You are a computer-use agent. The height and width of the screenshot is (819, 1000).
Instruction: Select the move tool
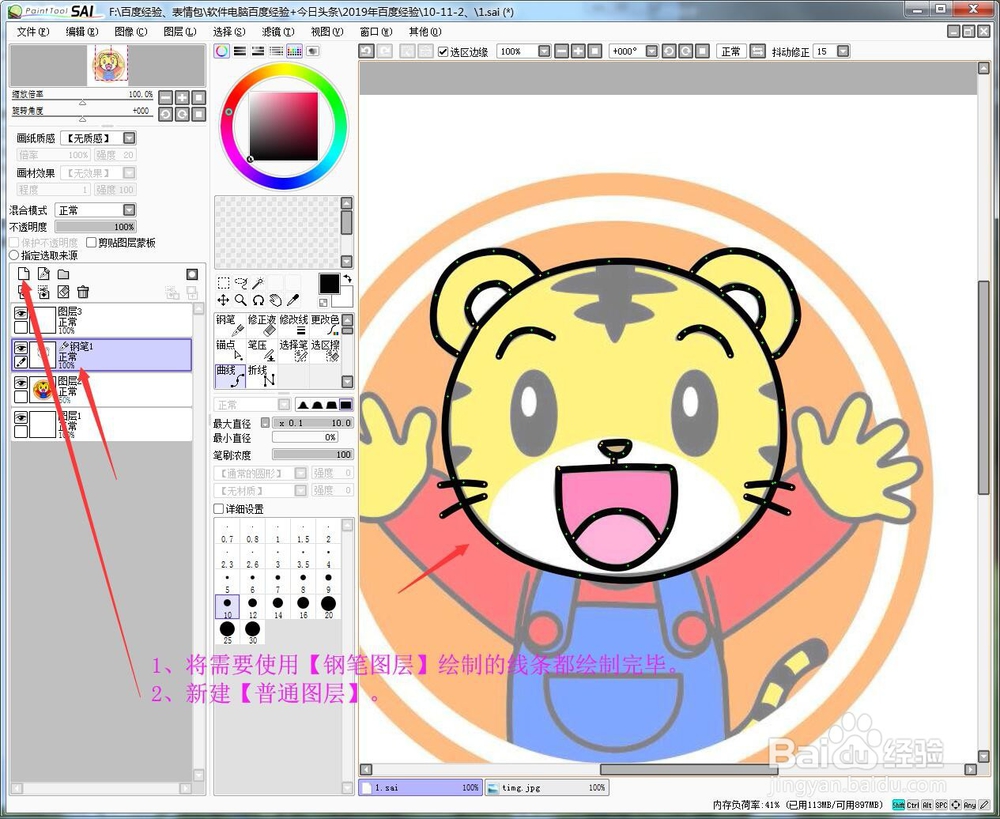[223, 300]
